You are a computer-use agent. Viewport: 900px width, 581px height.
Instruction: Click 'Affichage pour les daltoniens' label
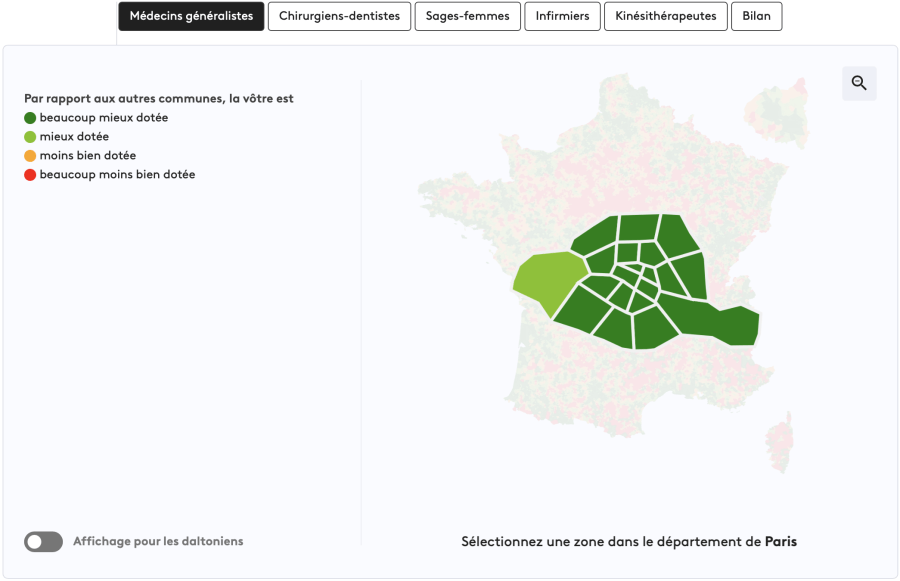point(158,541)
